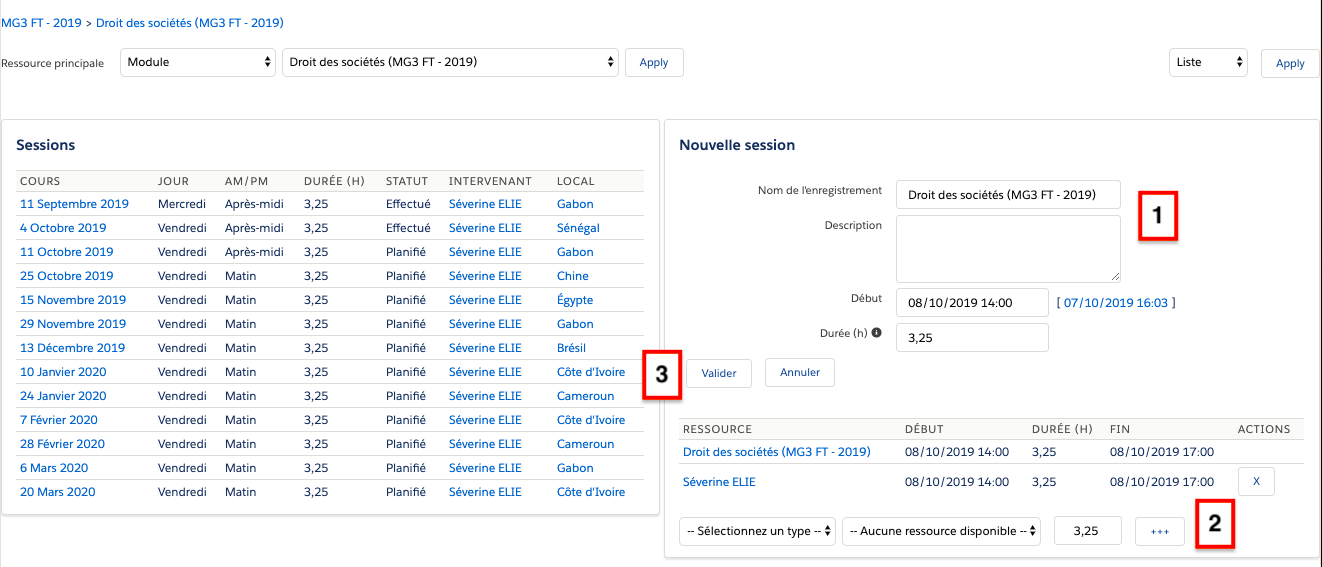Click Apply next to the Liste dropdown

pos(1289,63)
